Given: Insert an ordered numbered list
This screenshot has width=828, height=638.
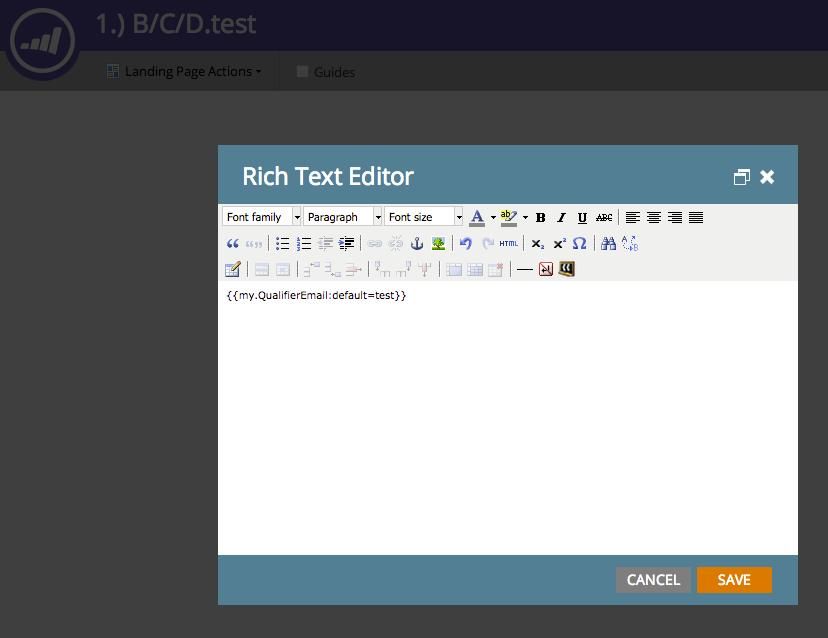Looking at the screenshot, I should pos(304,243).
